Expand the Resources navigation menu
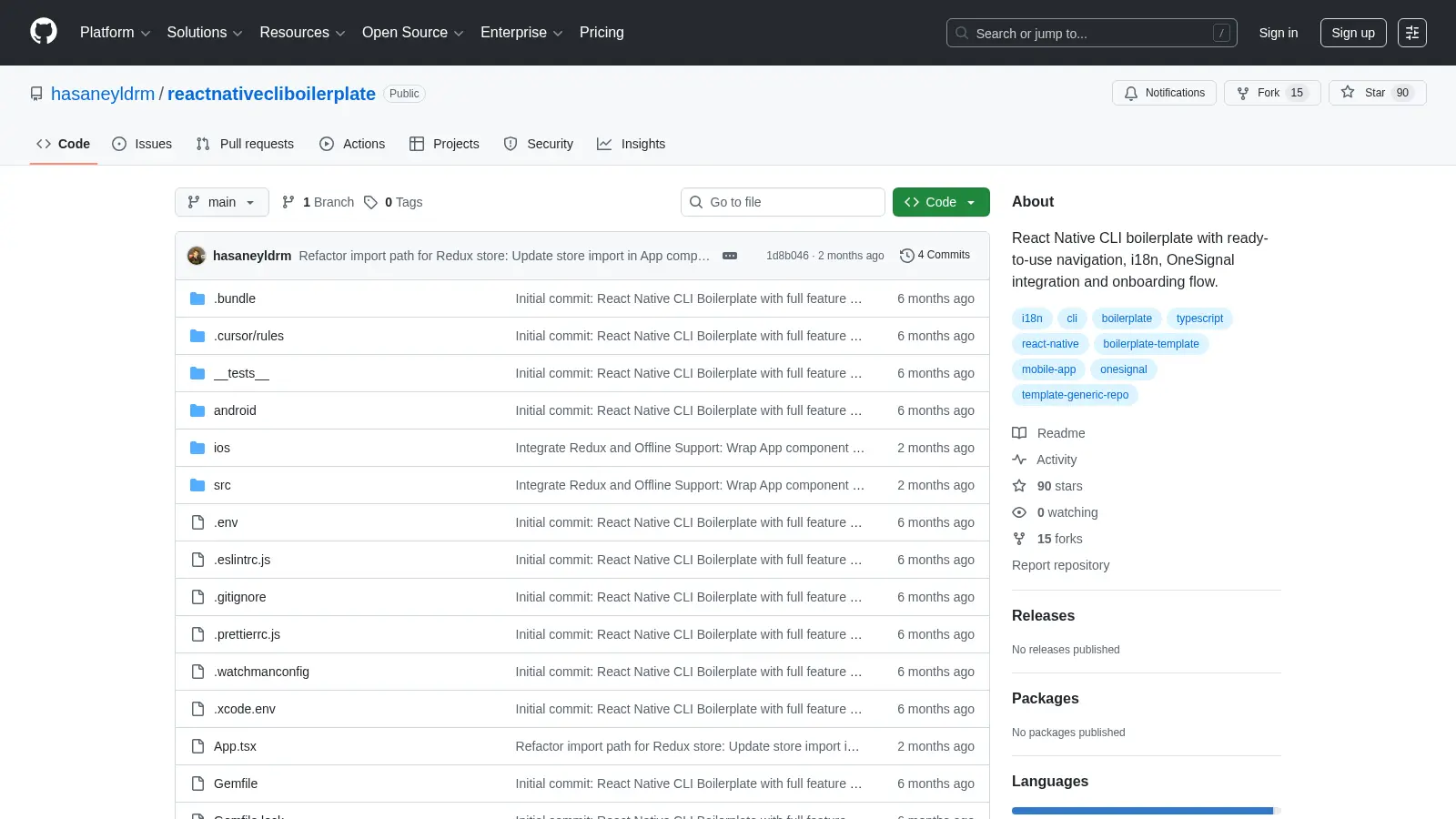Screen dimensions: 1456x819 302,33
